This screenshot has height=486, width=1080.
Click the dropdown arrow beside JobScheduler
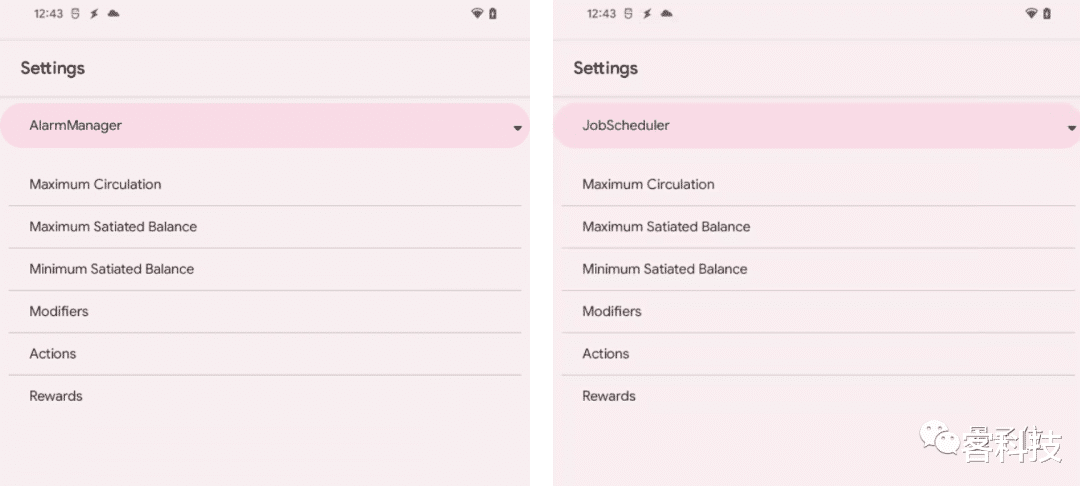tap(1071, 128)
